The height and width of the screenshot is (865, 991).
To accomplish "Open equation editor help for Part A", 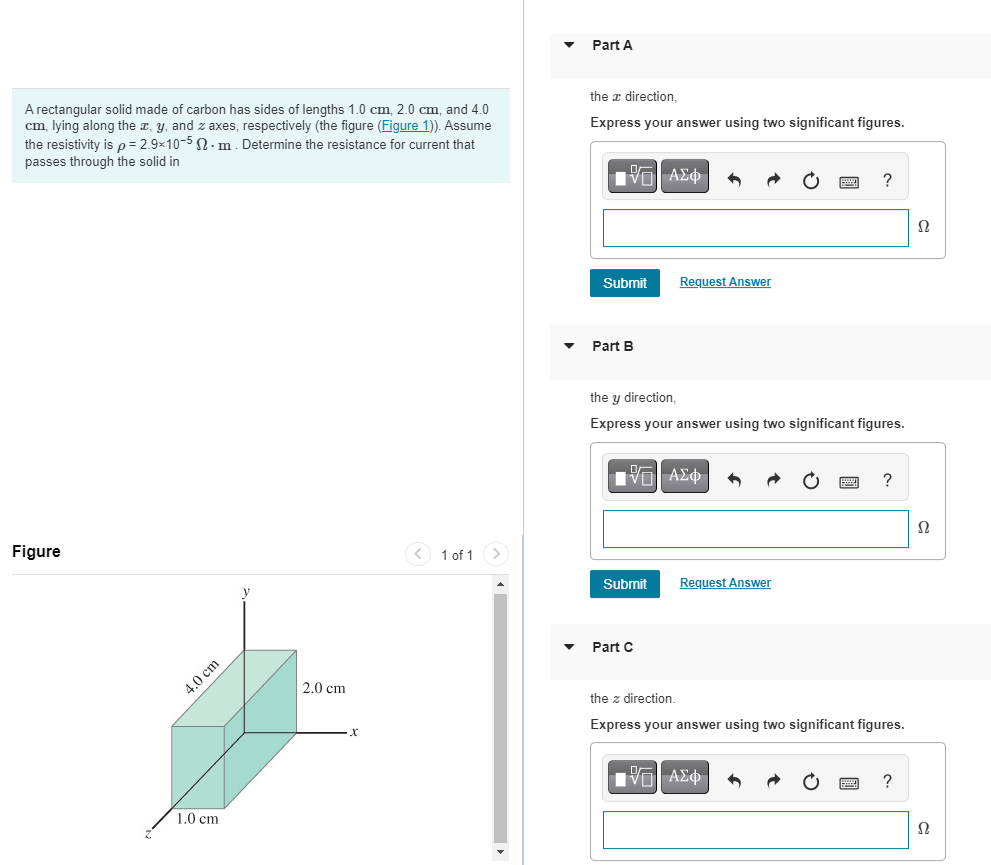I will click(x=886, y=180).
